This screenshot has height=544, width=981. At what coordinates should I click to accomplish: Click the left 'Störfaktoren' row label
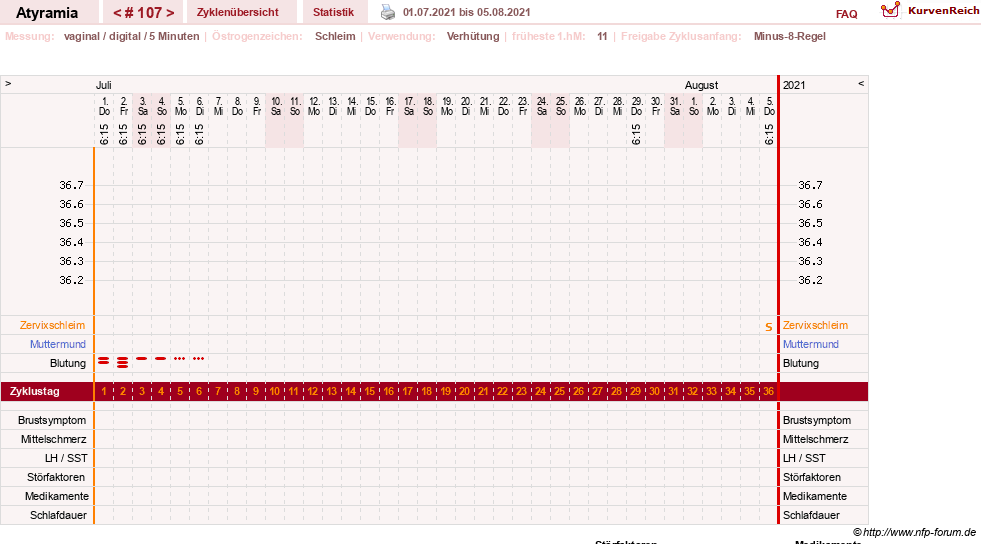(56, 477)
